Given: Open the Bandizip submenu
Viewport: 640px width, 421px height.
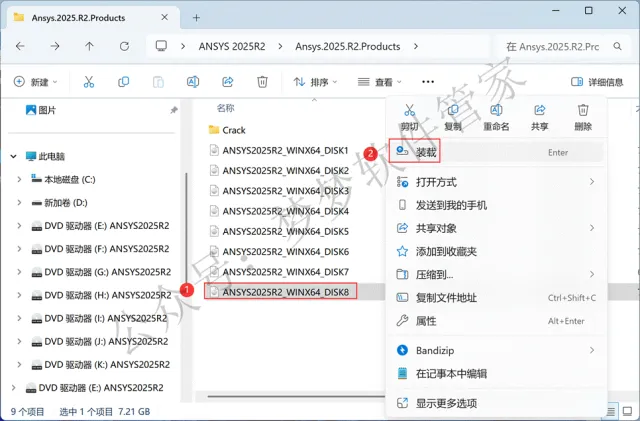Looking at the screenshot, I should pos(496,350).
